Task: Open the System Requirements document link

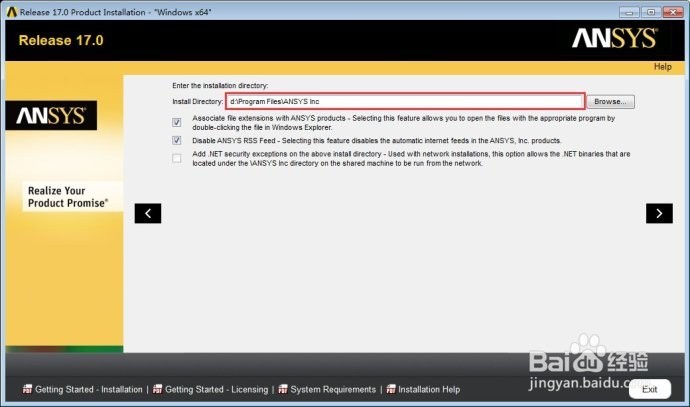Action: (x=333, y=389)
